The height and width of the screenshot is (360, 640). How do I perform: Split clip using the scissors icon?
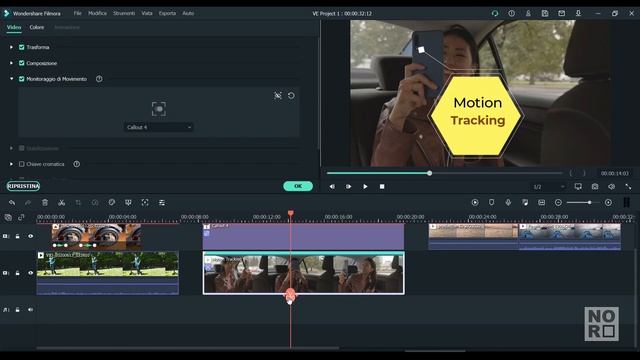click(x=62, y=202)
